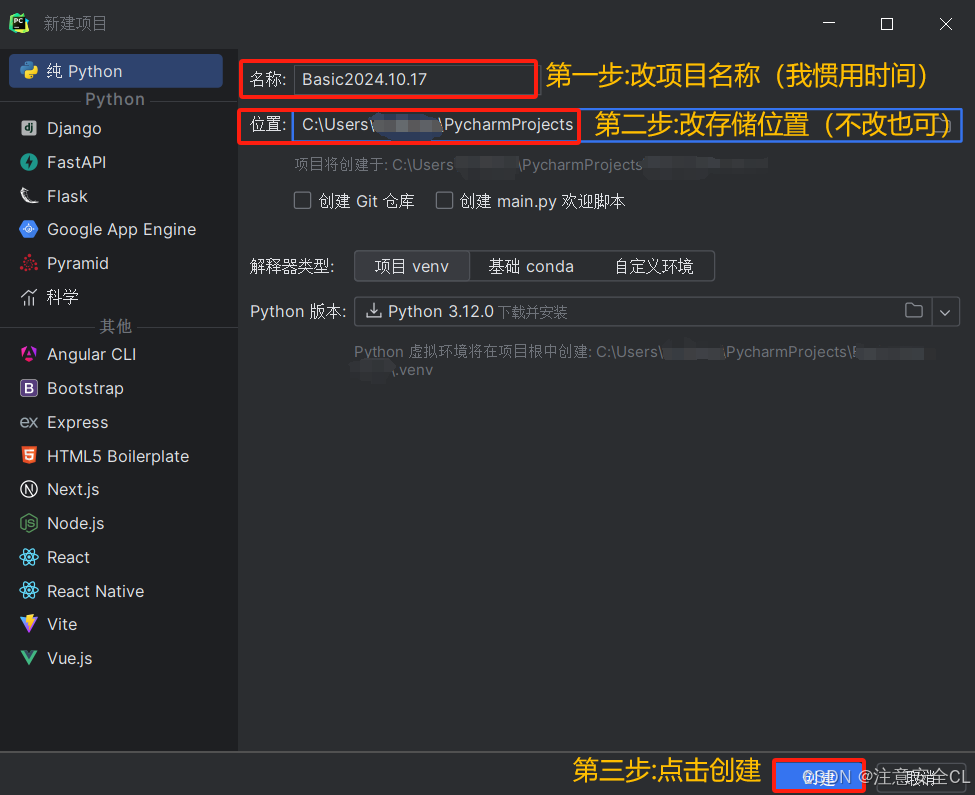Close the New Project dialog
The height and width of the screenshot is (795, 975).
[x=946, y=24]
